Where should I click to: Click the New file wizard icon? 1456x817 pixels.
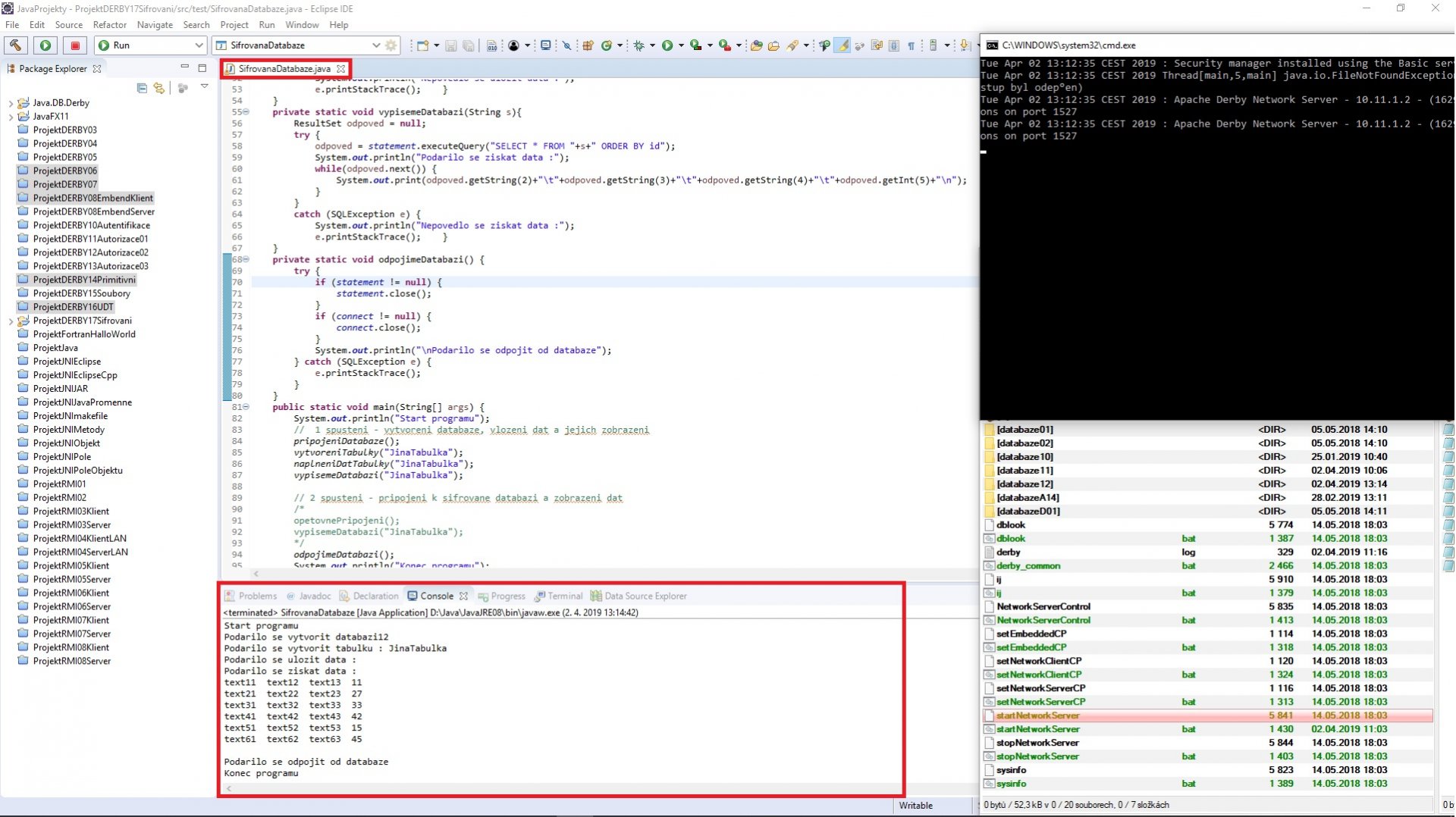[x=422, y=45]
